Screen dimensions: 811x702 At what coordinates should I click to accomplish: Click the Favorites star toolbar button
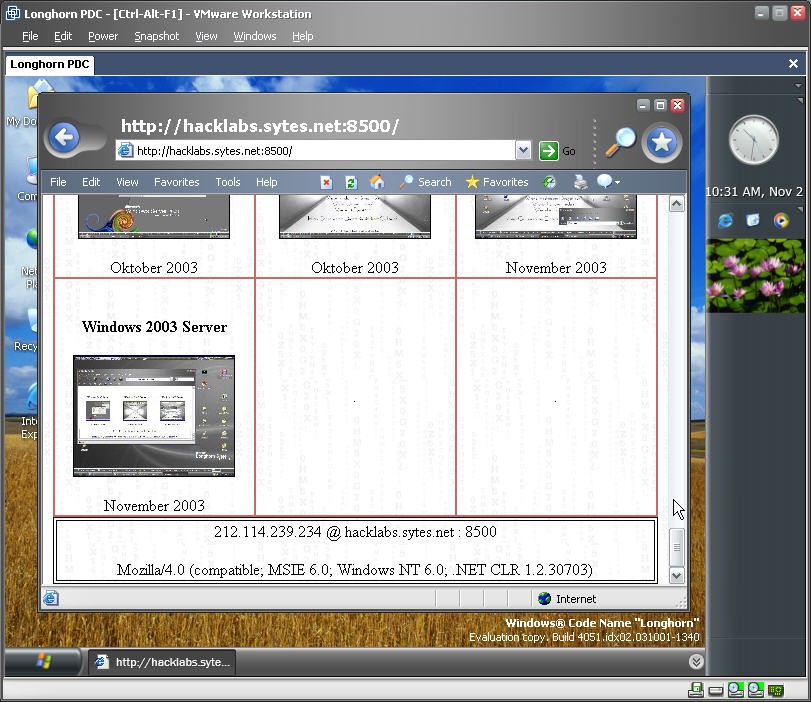coord(496,182)
